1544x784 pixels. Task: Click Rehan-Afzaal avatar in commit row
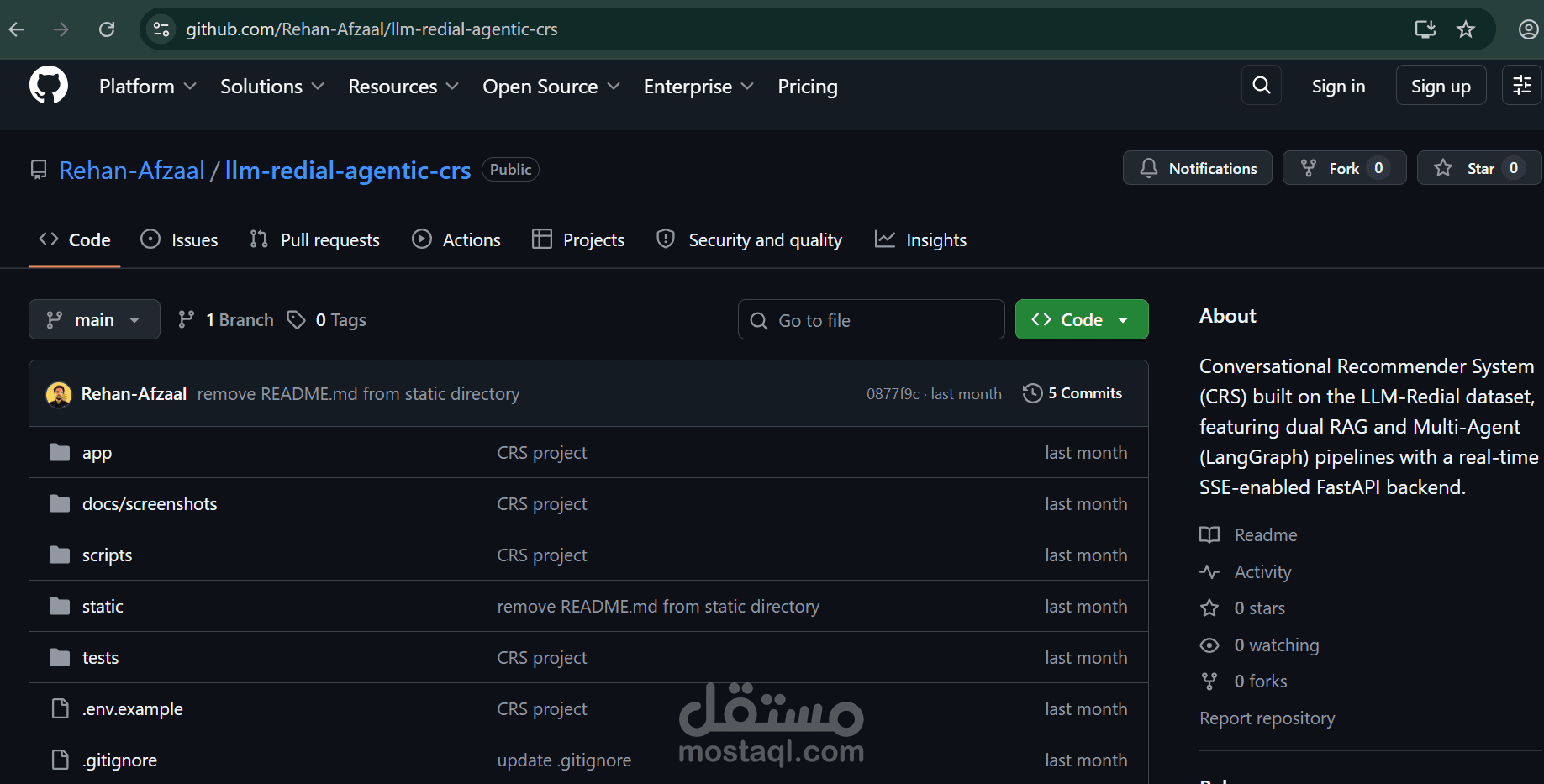click(x=59, y=394)
